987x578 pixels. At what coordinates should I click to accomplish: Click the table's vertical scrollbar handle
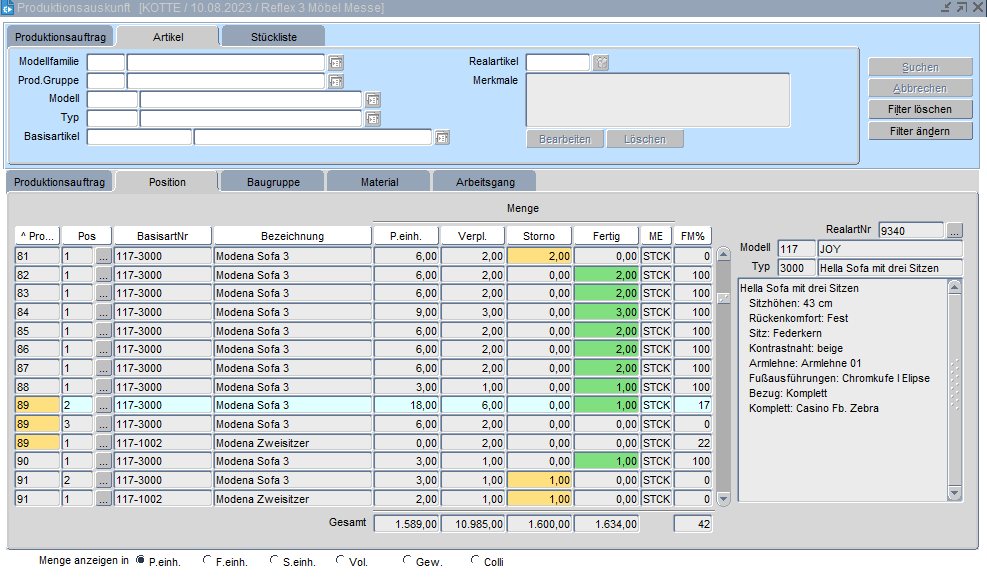point(724,298)
